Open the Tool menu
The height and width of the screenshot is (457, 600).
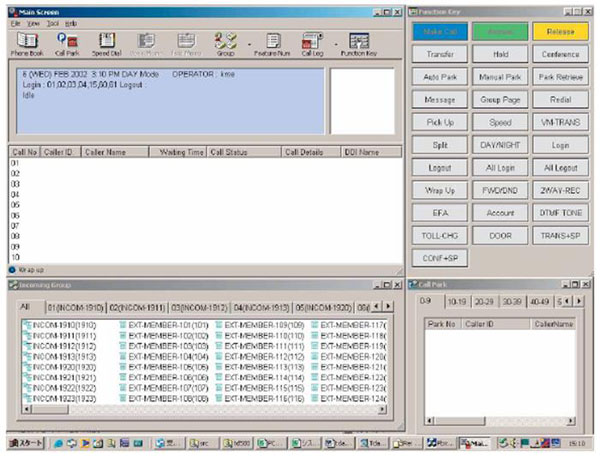point(53,24)
